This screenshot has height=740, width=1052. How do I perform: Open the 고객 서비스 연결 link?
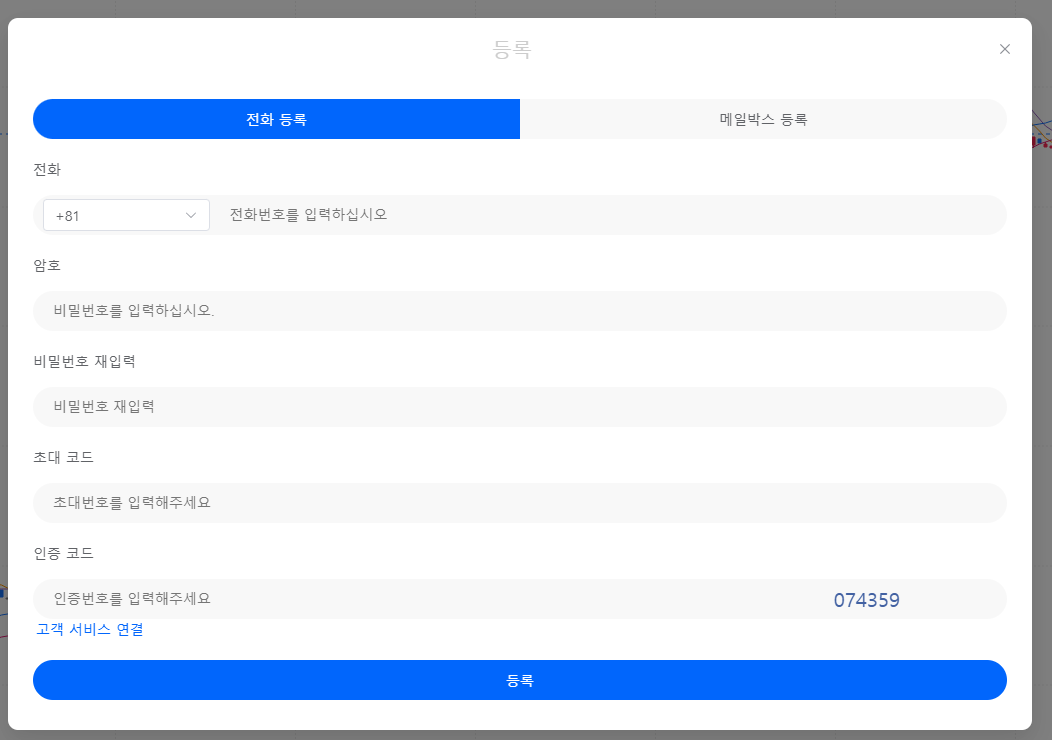(x=90, y=629)
